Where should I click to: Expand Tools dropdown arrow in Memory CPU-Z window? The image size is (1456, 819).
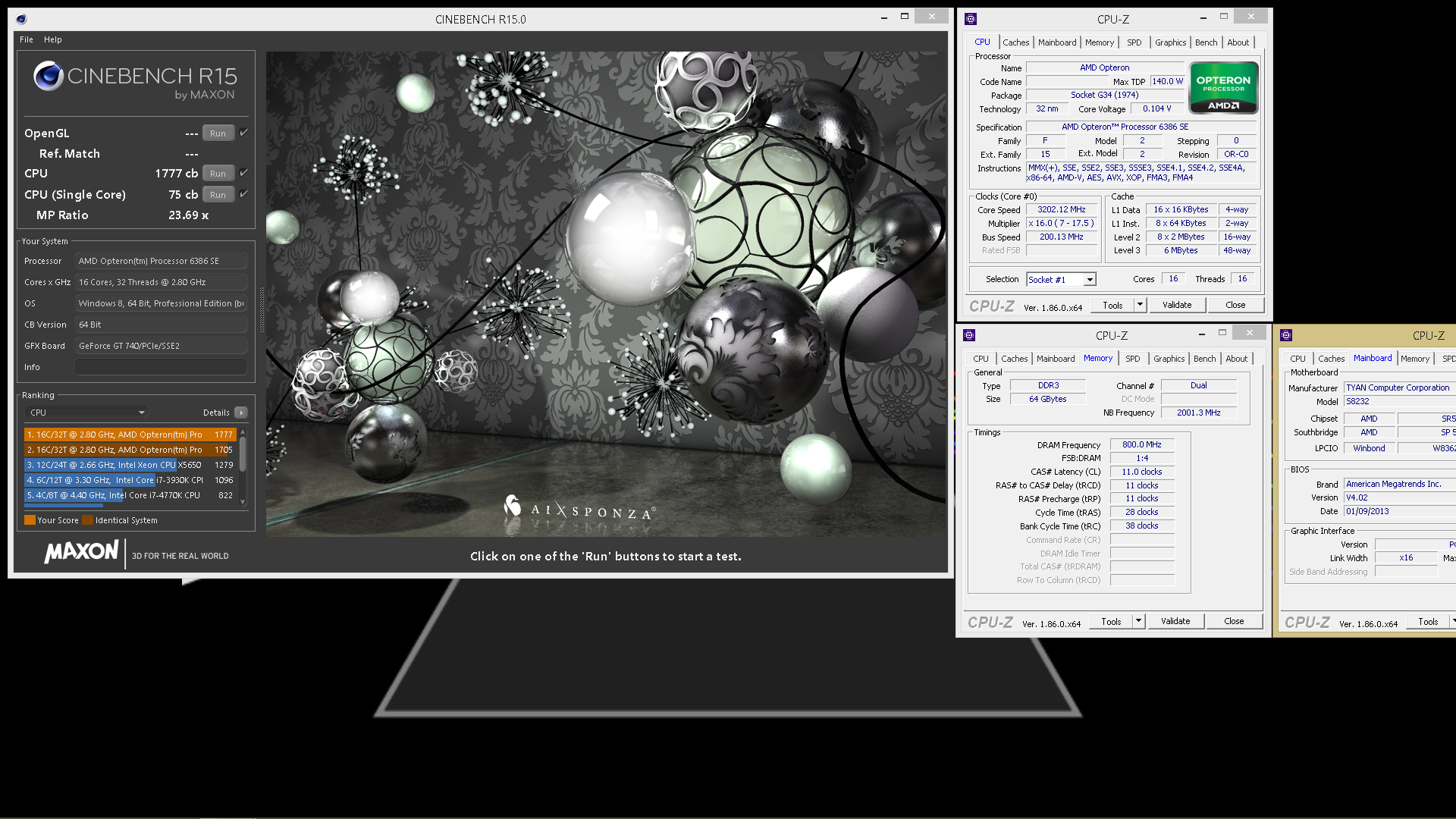[x=1137, y=621]
